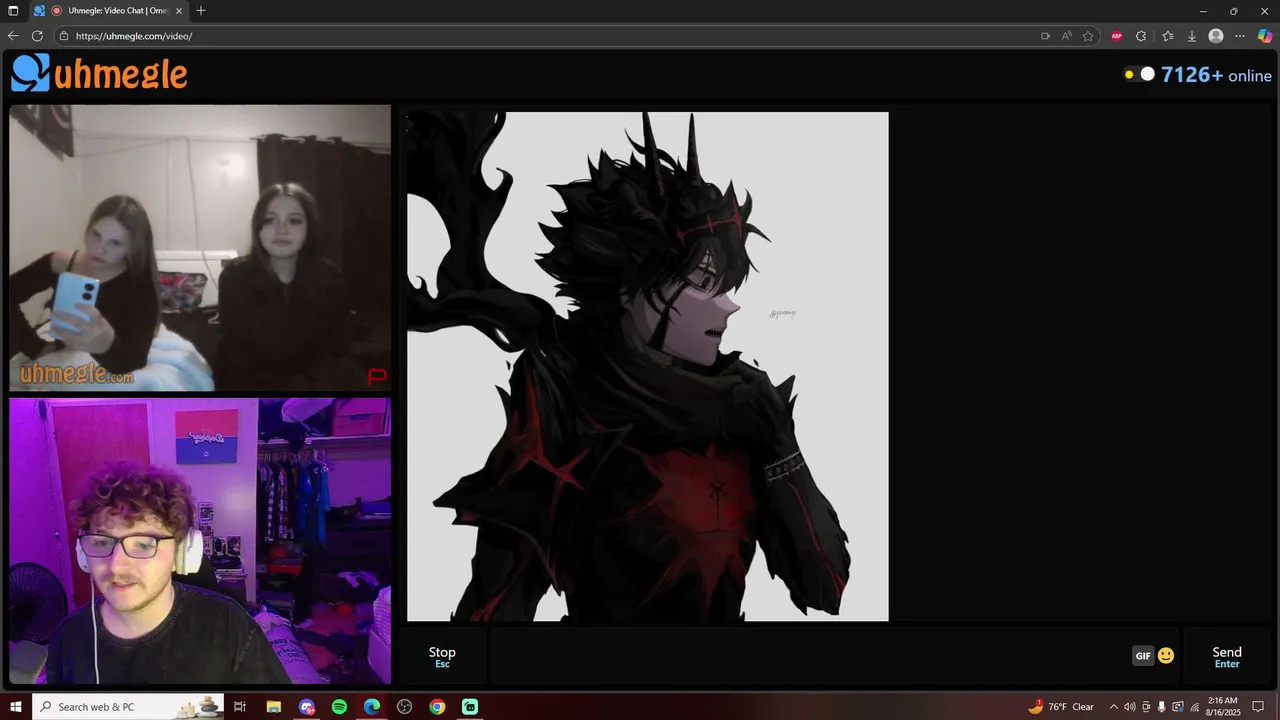
Task: Add this page to favorites
Action: coord(1088,36)
